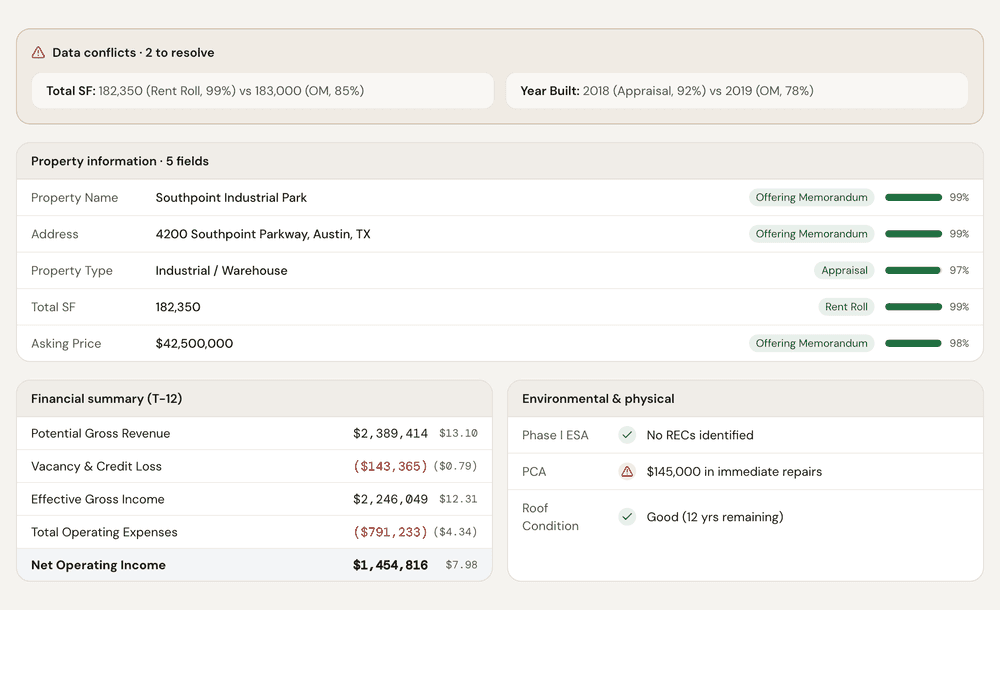Click the 'Roof Condition' label
This screenshot has height=700, width=1000.
click(550, 516)
